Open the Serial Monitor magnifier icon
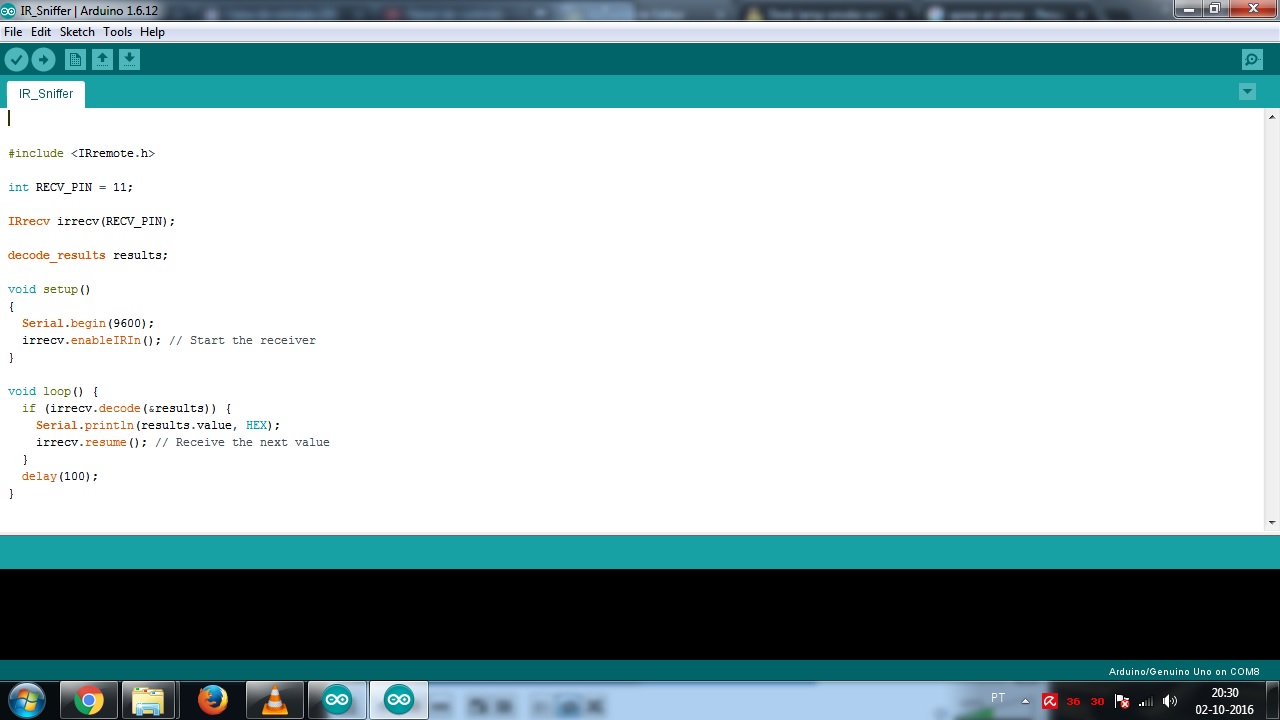 point(1252,60)
